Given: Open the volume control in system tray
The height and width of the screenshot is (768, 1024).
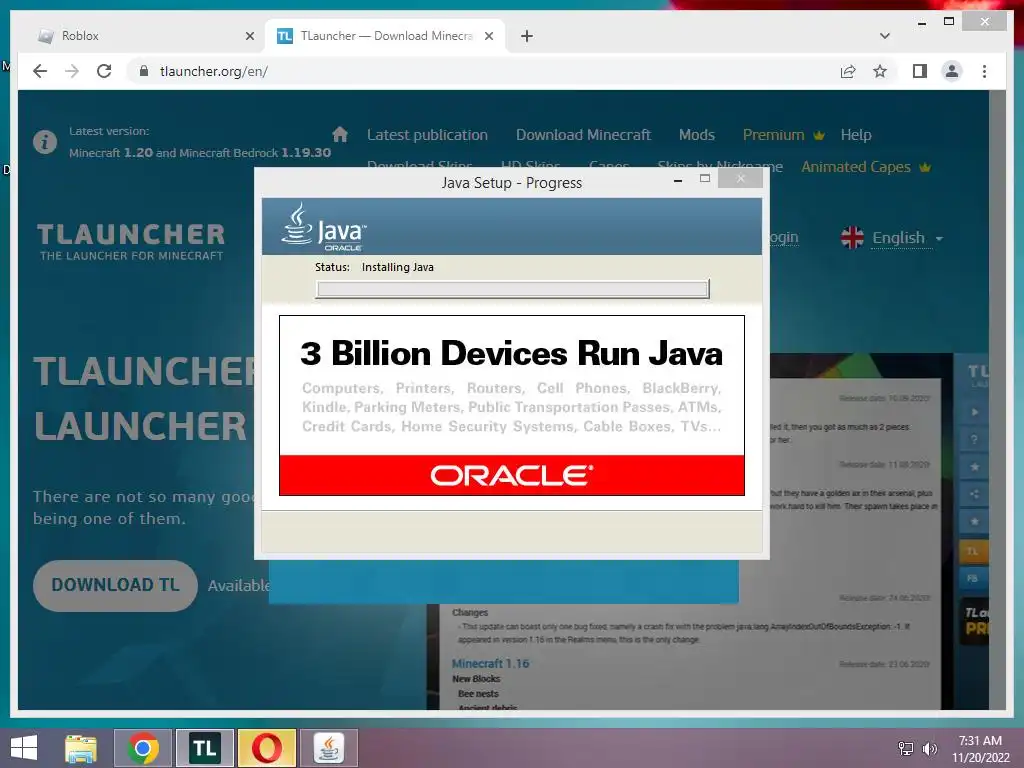Looking at the screenshot, I should coord(929,748).
